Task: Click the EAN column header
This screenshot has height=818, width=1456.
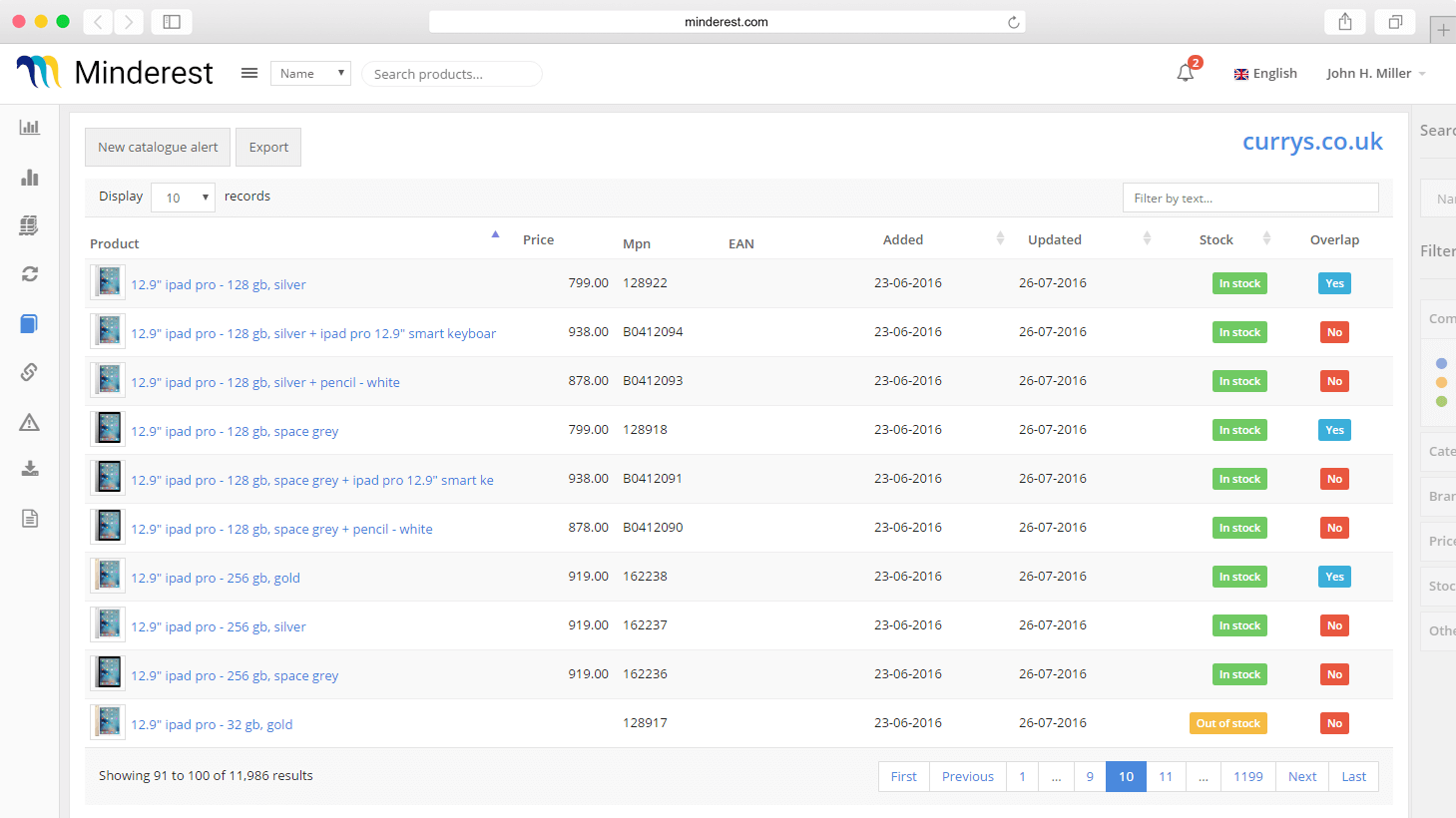Action: (741, 243)
